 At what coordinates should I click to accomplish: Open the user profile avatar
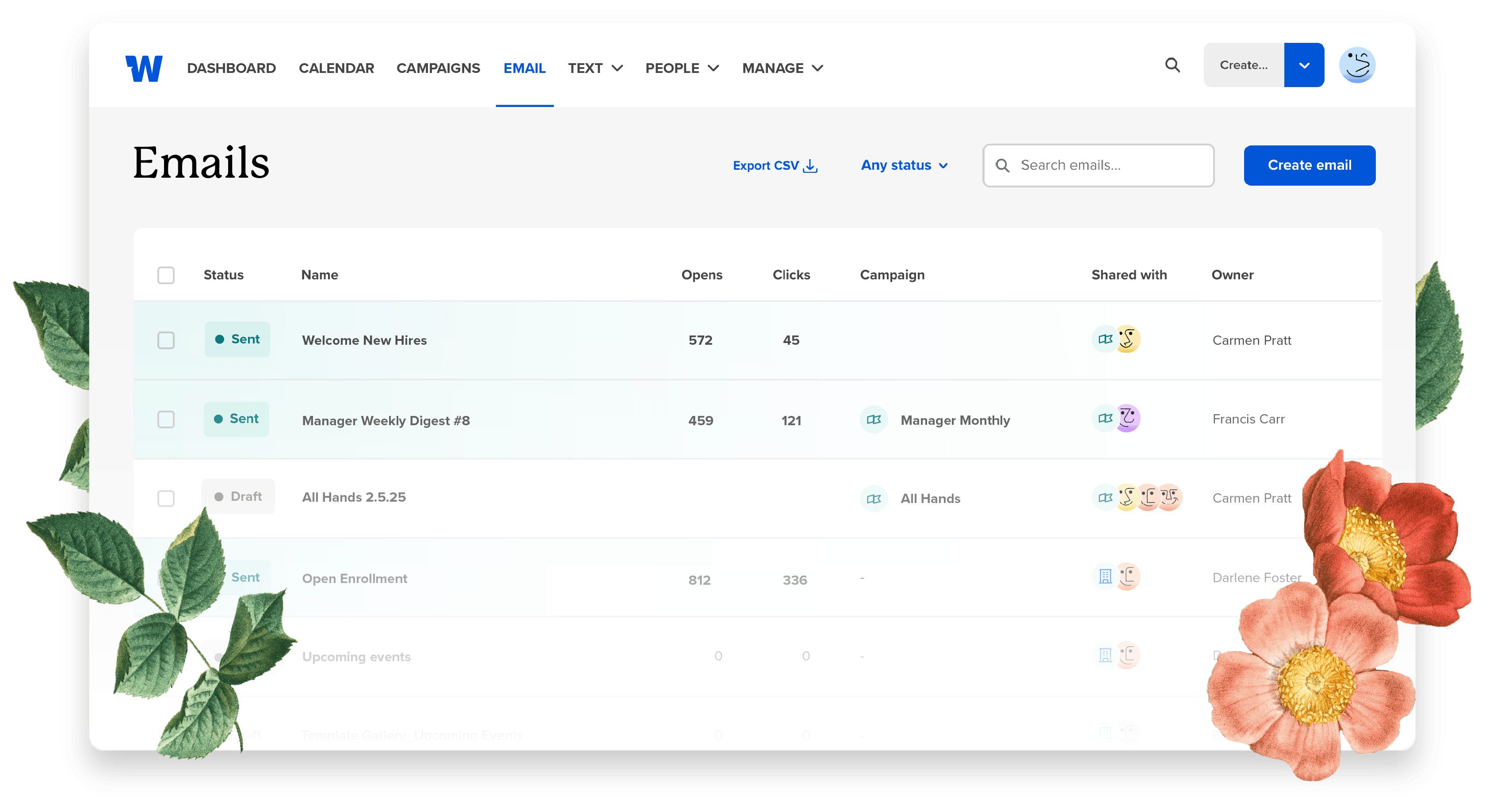tap(1356, 65)
